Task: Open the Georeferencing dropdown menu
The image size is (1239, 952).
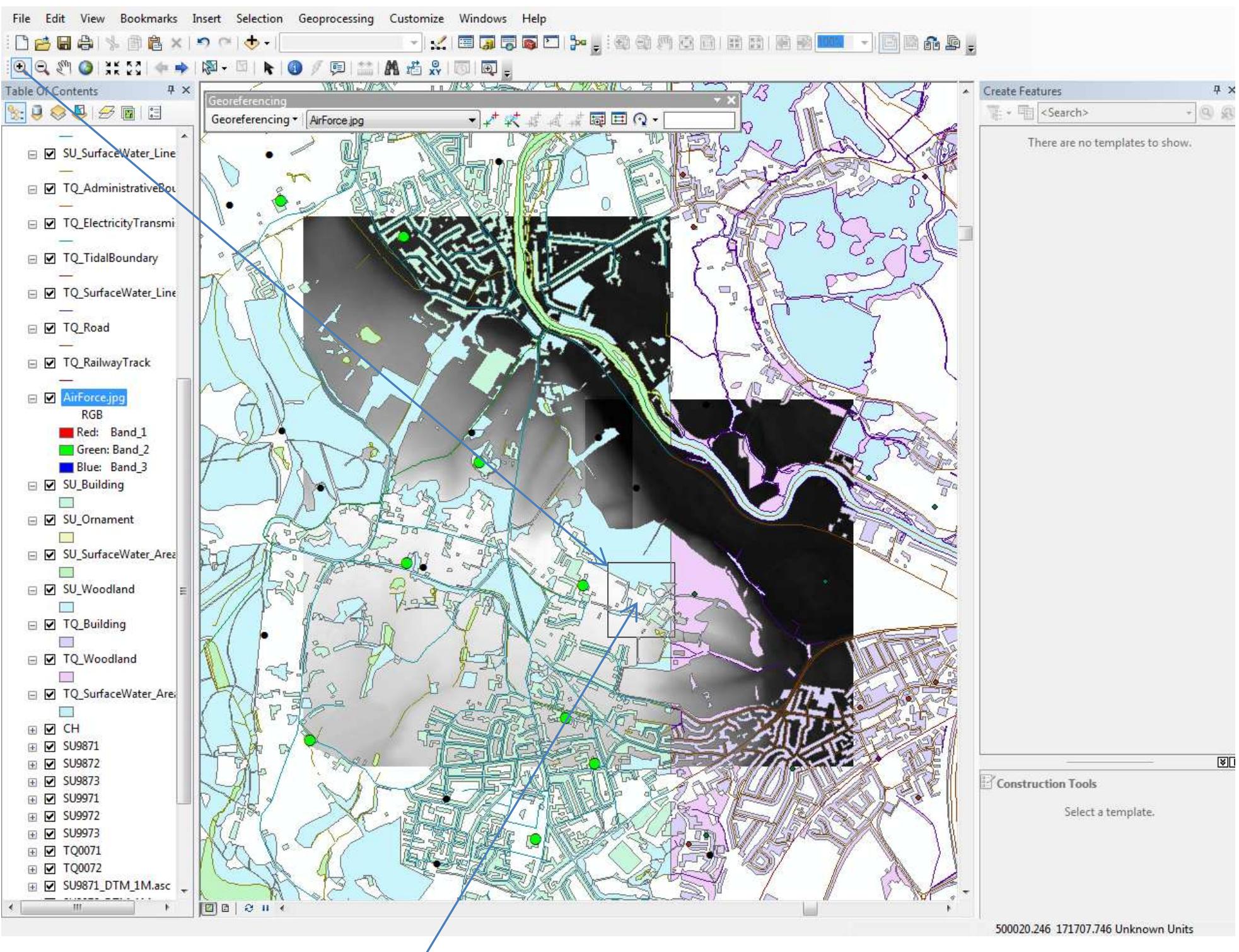Action: [254, 119]
